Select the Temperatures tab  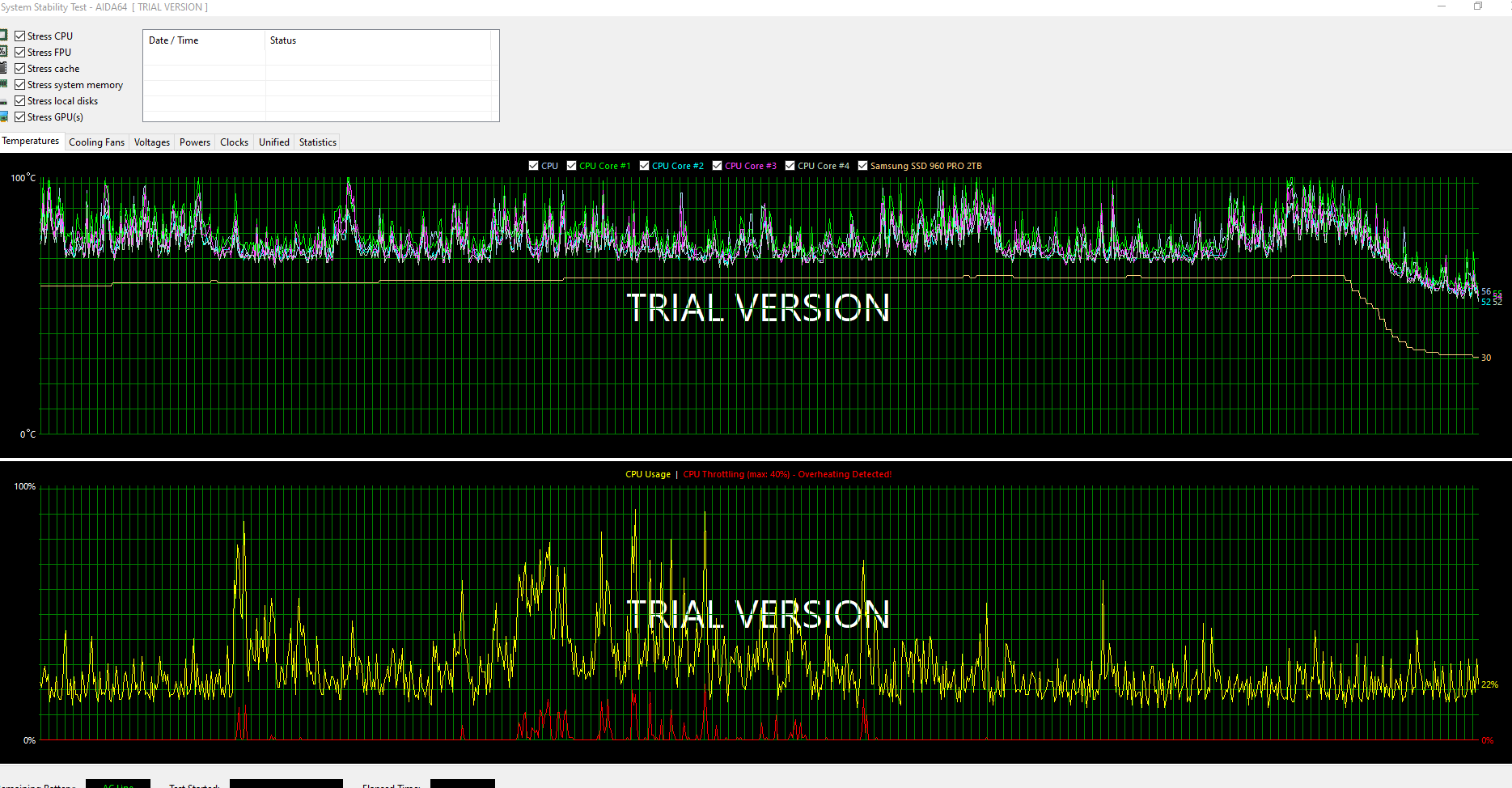[31, 141]
